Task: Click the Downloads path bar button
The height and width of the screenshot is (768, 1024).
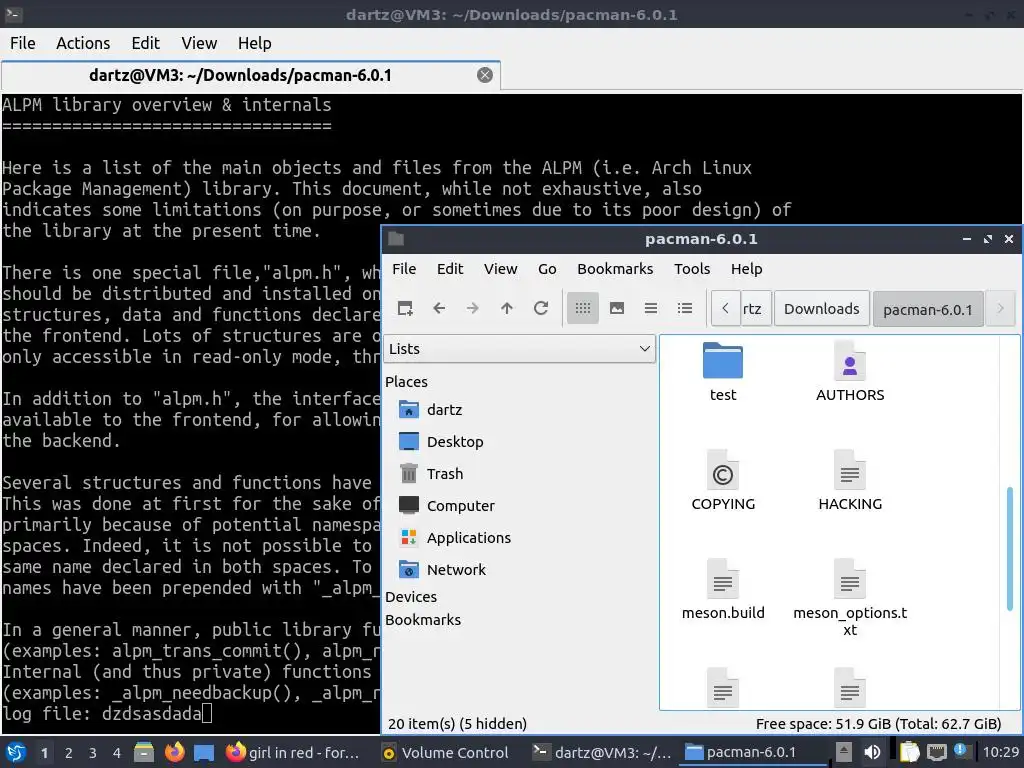Action: point(822,309)
